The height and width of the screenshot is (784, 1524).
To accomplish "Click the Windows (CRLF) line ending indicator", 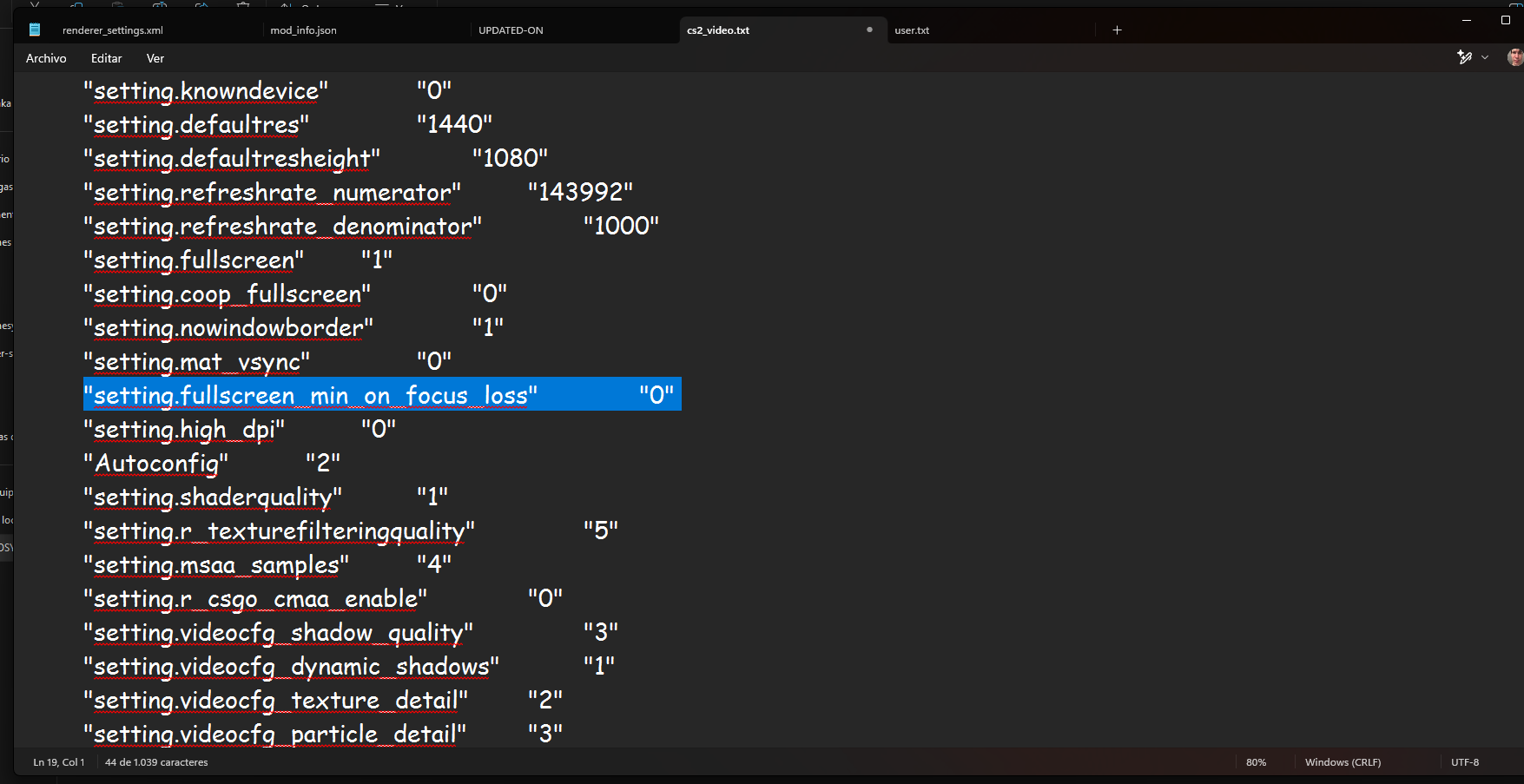I will [x=1343, y=762].
